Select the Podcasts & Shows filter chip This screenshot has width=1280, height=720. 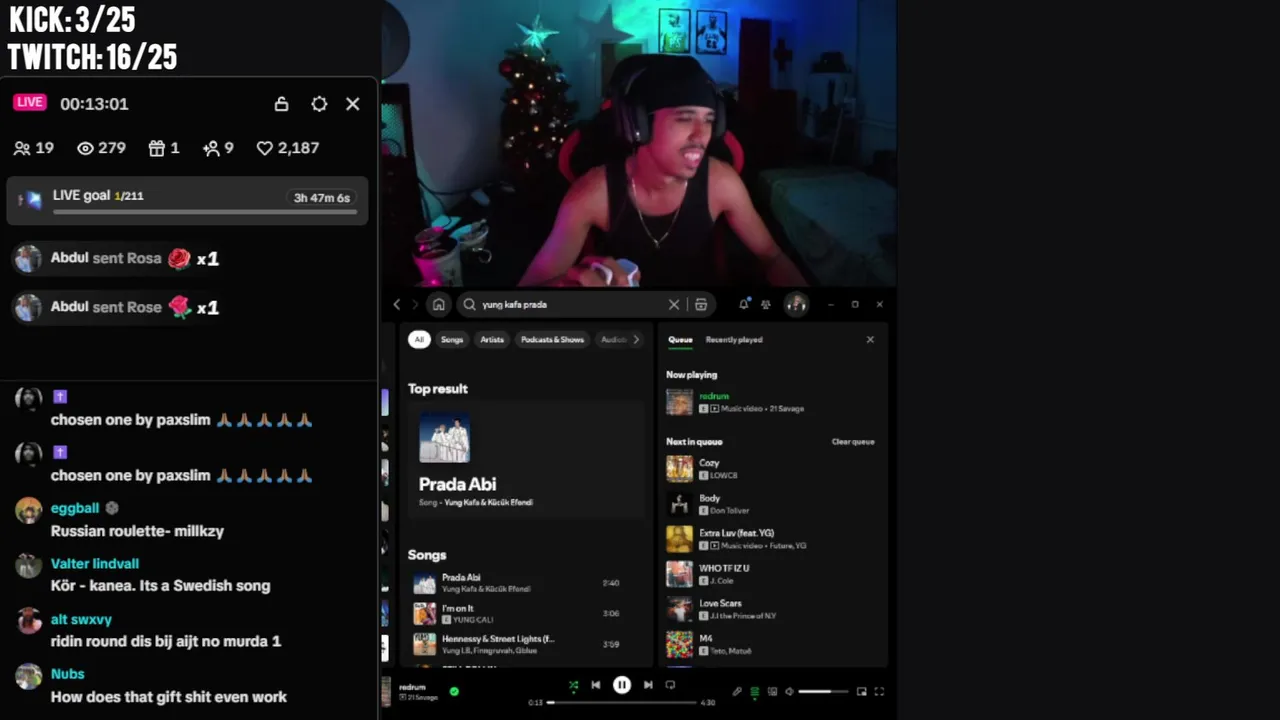[552, 340]
